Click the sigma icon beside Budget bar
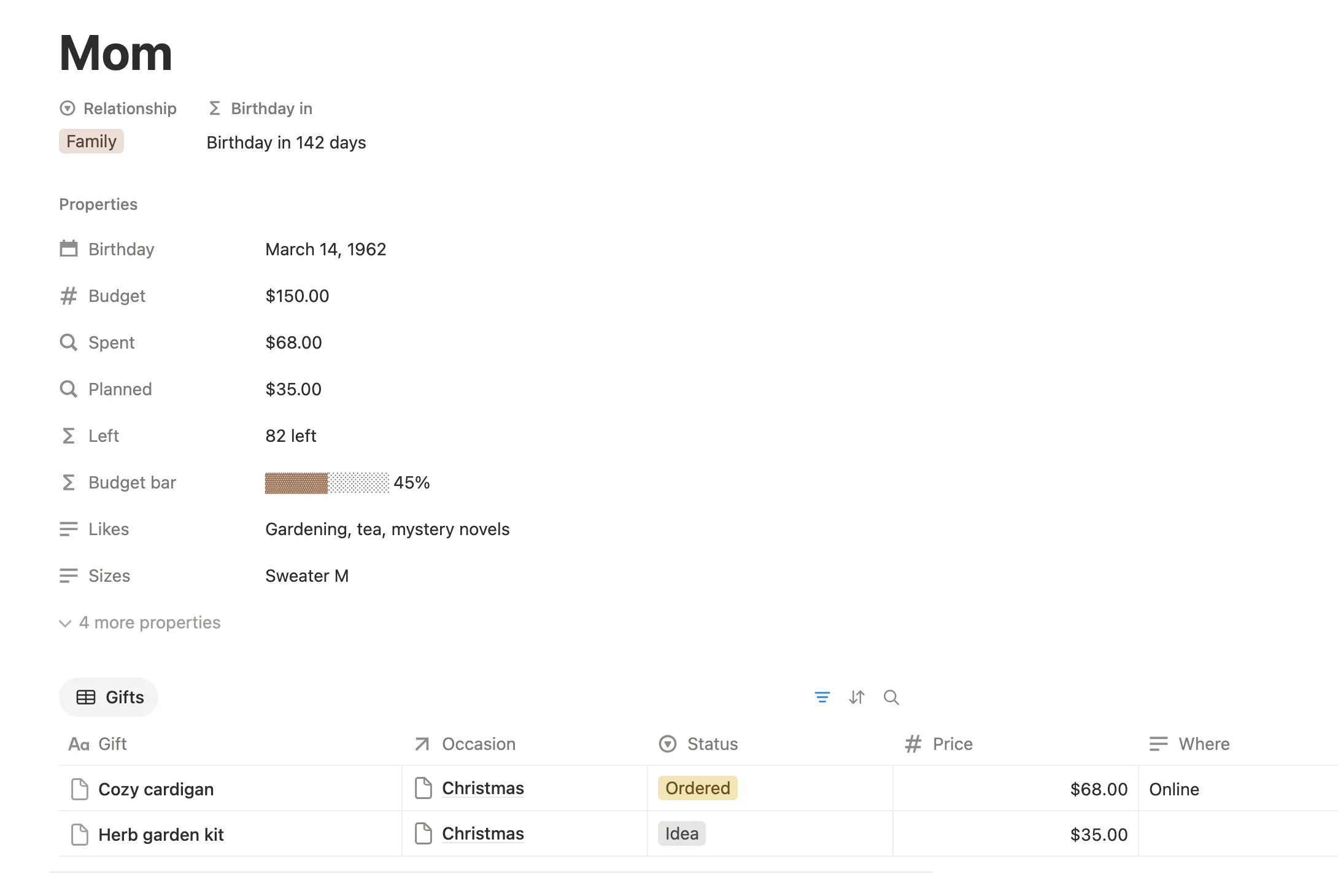1338x896 pixels. (x=69, y=482)
